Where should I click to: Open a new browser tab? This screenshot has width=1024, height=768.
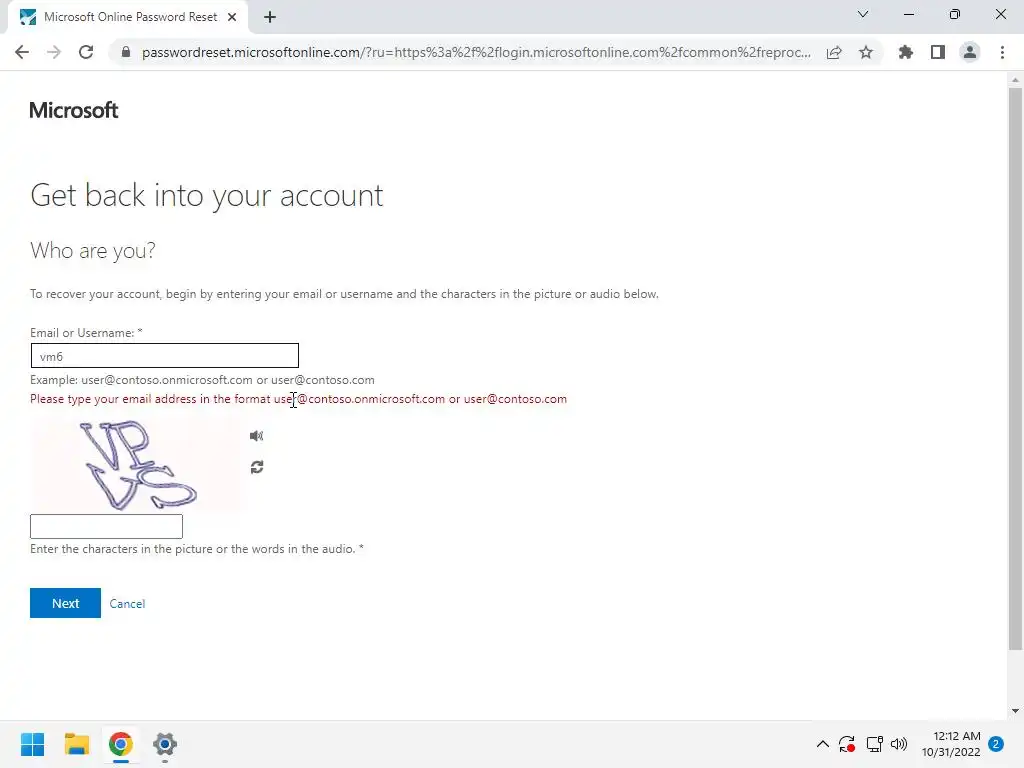270,18
